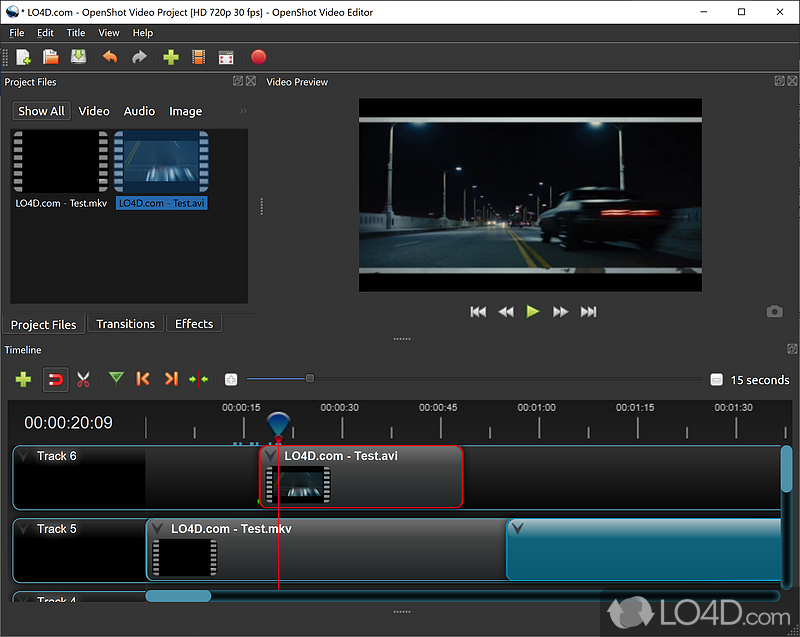
Task: Import files into the project
Action: pyautogui.click(x=170, y=57)
